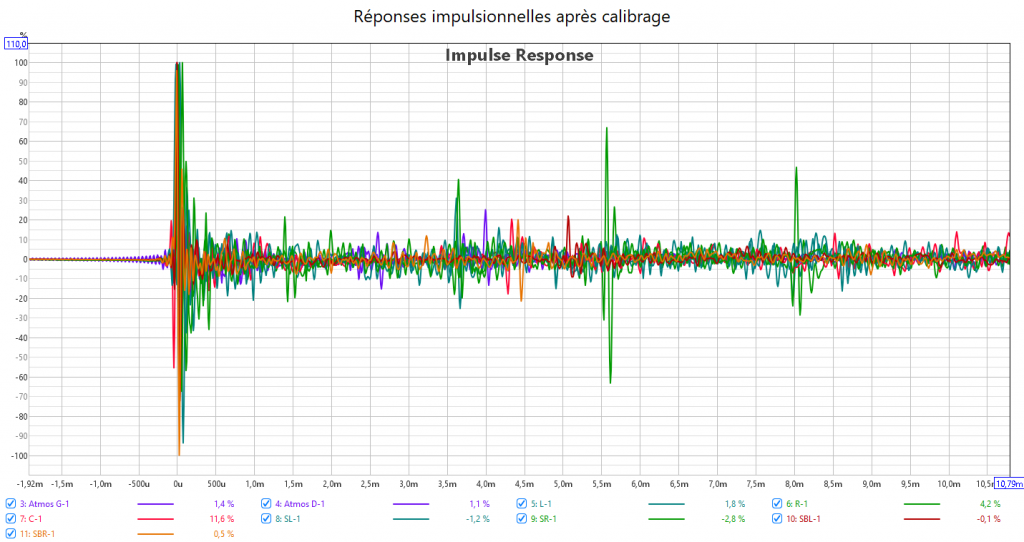Screen dimensions: 1024x542
Task: Hide the SR-1 trace via its checkbox
Action: (523, 519)
